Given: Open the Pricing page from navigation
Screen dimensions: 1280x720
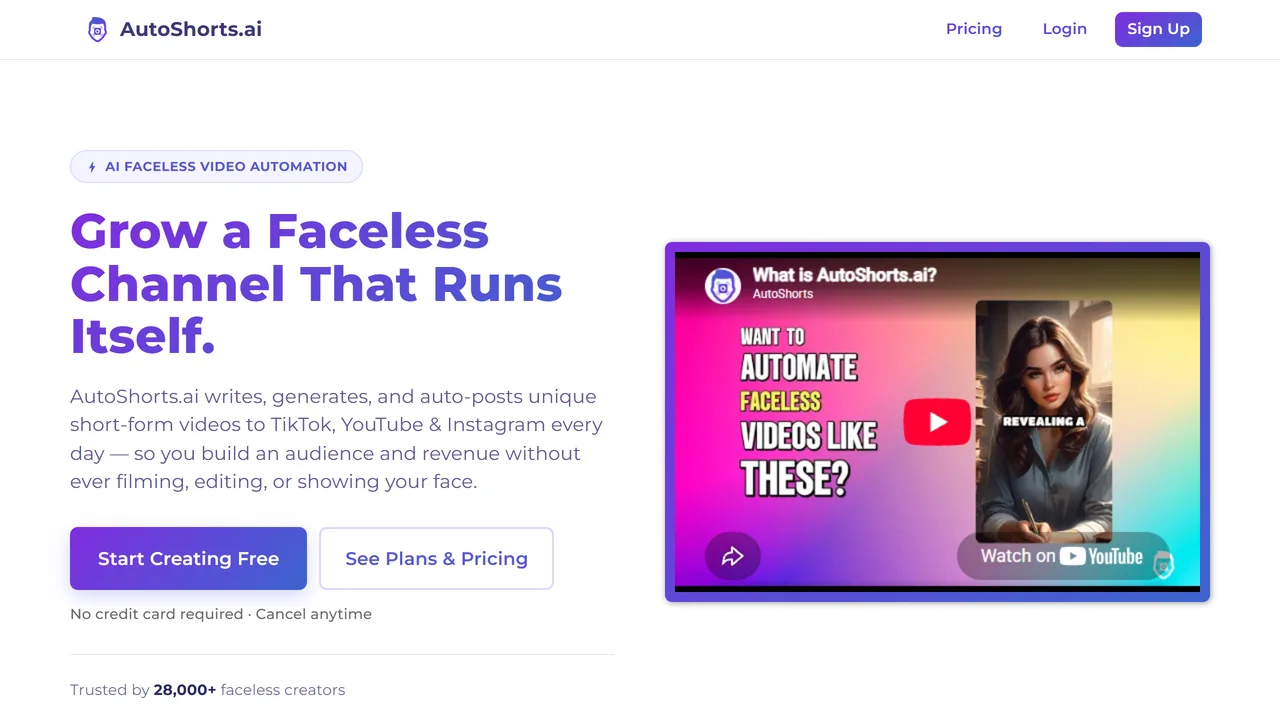Looking at the screenshot, I should tap(974, 29).
